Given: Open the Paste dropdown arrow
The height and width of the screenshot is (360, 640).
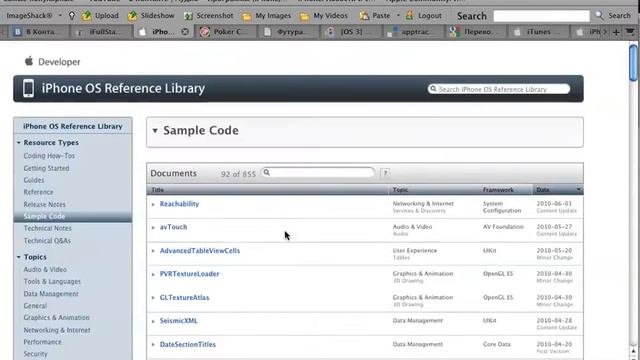Looking at the screenshot, I should 398,16.
